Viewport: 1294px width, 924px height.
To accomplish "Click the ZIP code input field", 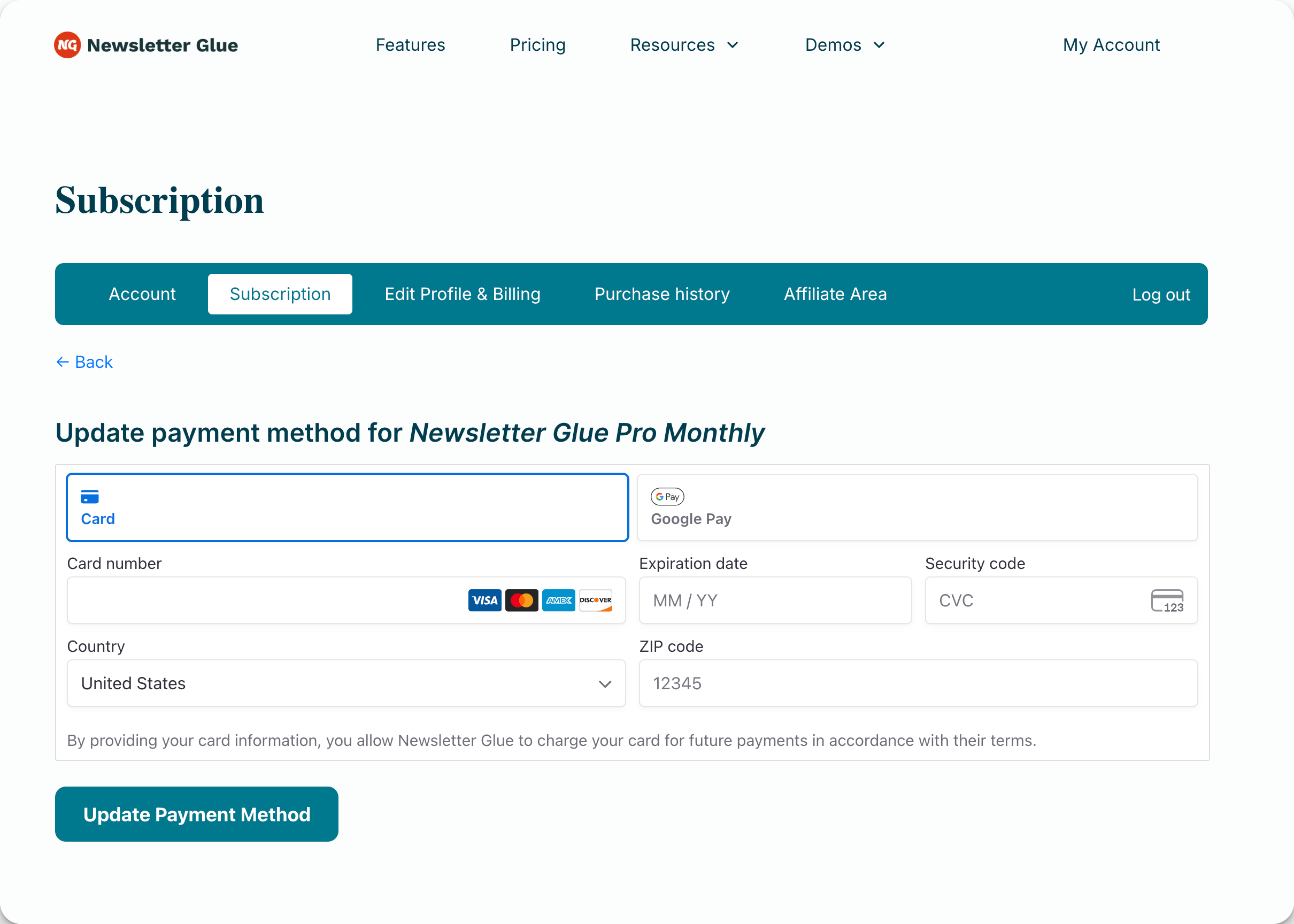I will coord(919,683).
